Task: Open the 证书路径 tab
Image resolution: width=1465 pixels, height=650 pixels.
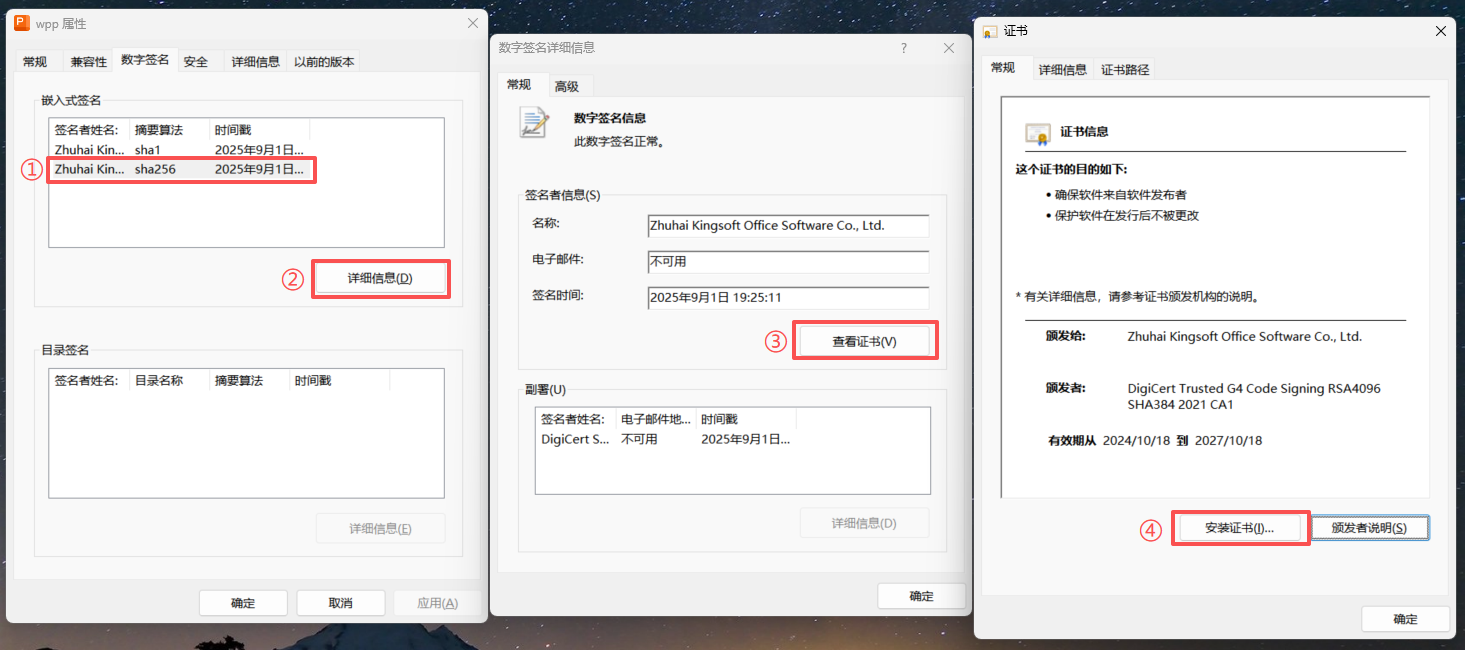Action: [1125, 70]
